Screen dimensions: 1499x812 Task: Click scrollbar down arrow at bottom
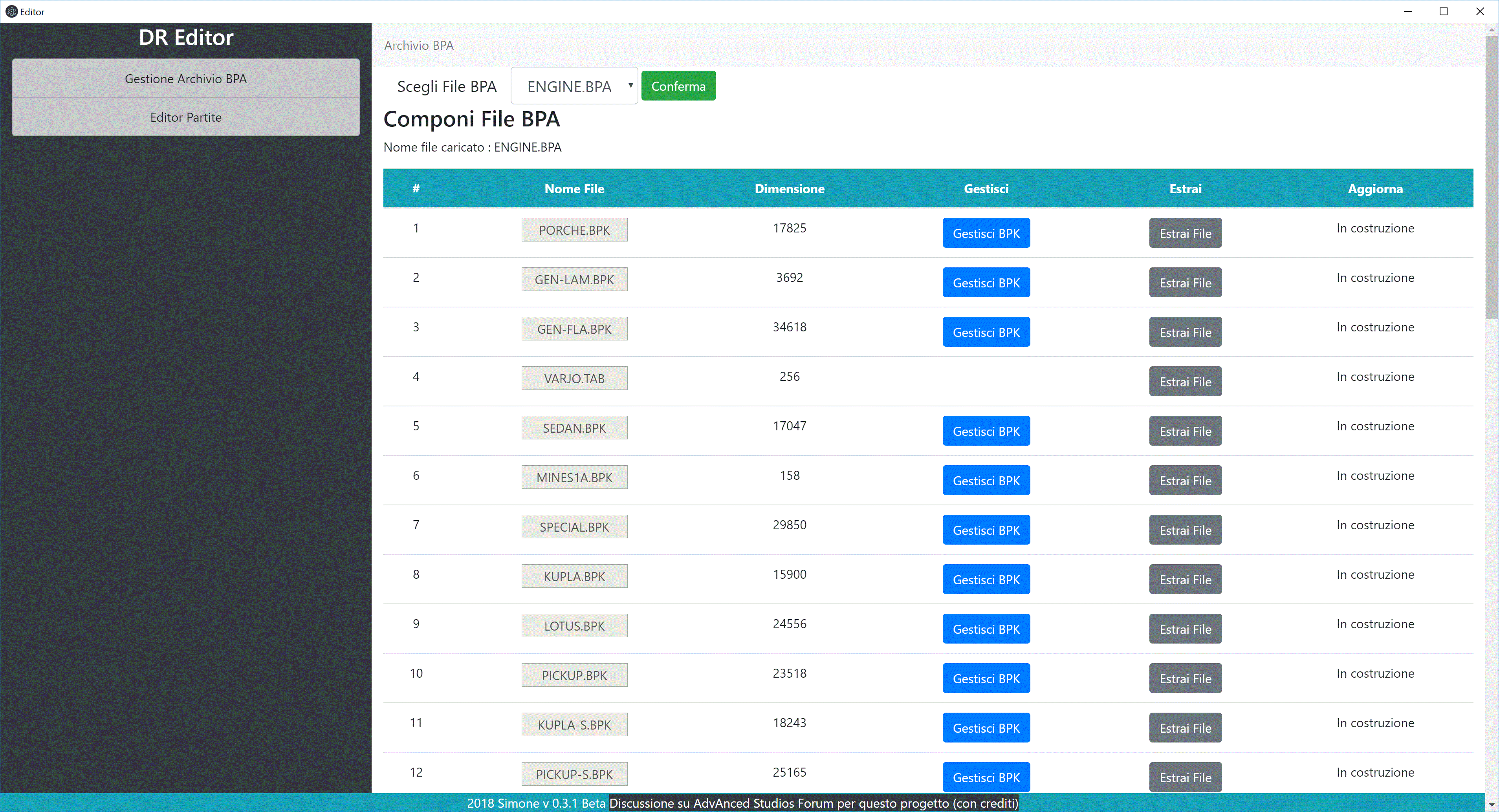tap(1492, 805)
